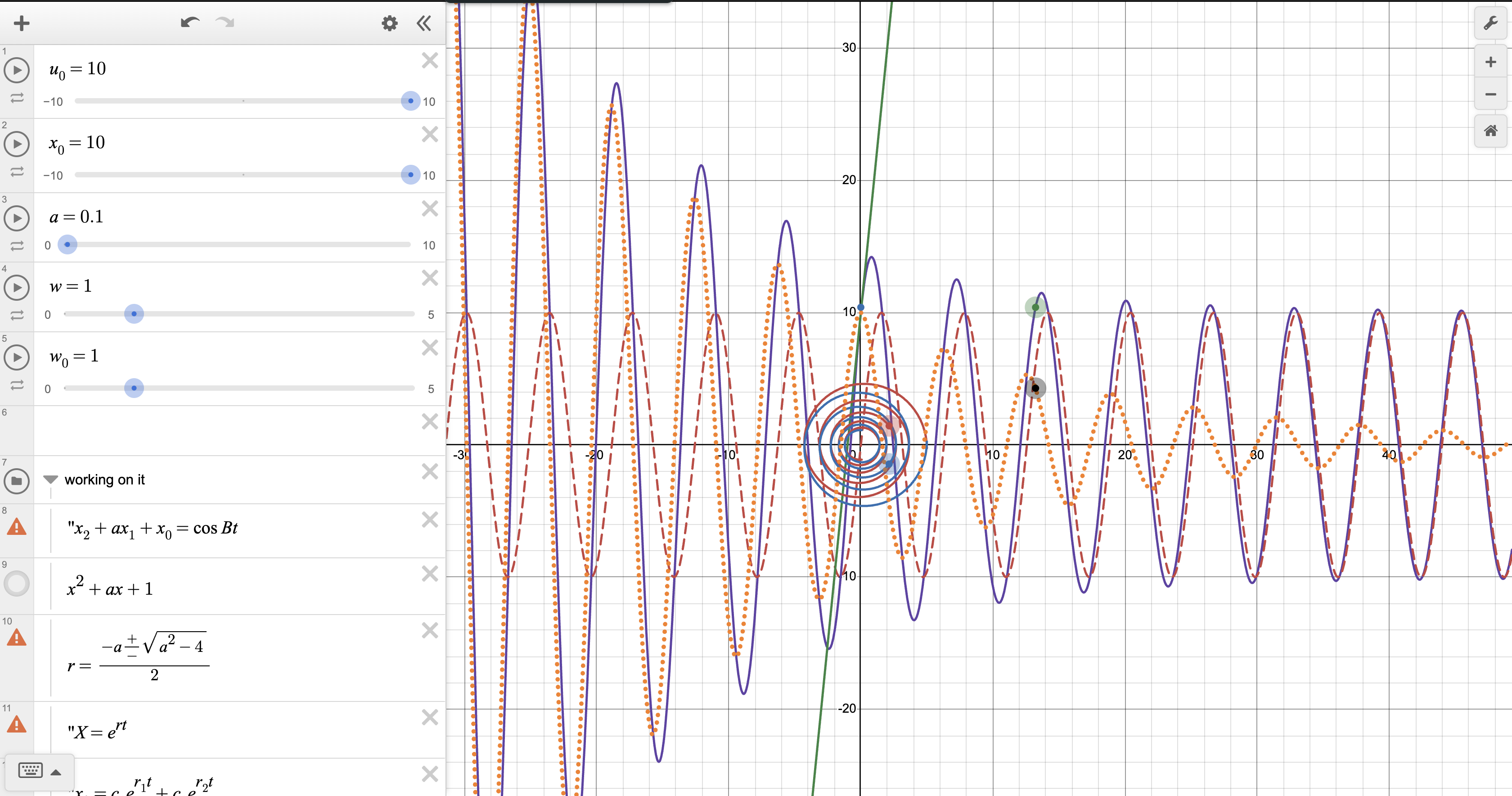The width and height of the screenshot is (1512, 796).
Task: Edit the 'a = 0.1' expression text
Action: click(x=76, y=217)
